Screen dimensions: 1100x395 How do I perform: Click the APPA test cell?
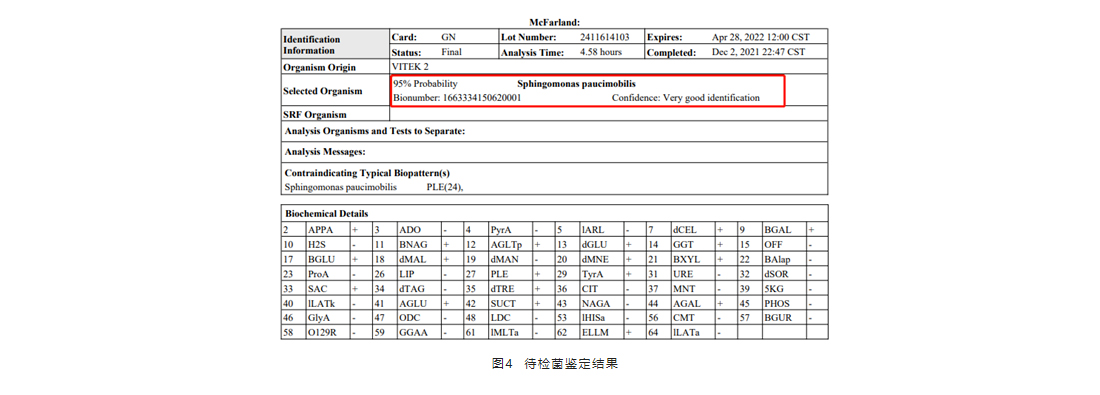[x=328, y=229]
